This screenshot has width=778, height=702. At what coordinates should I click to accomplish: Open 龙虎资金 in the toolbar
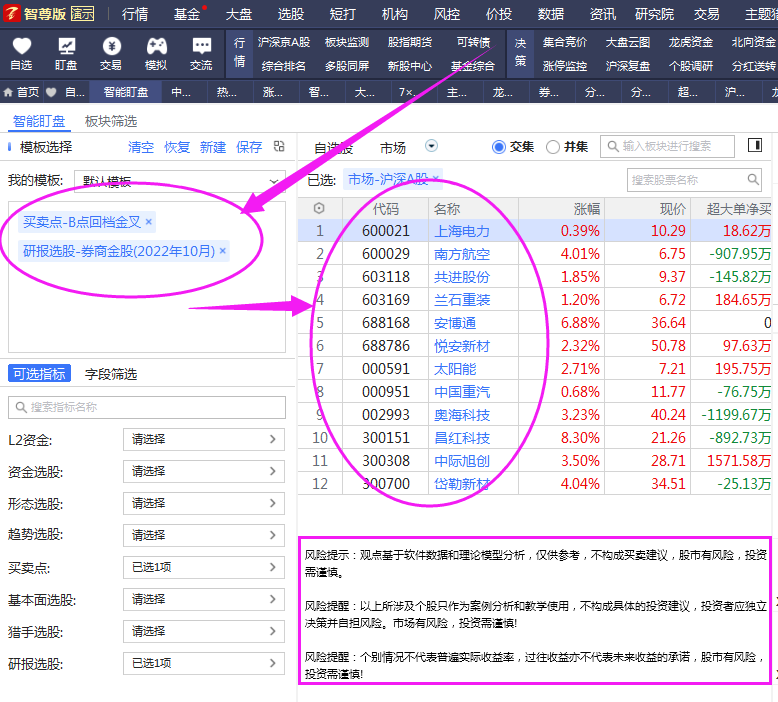(x=691, y=42)
